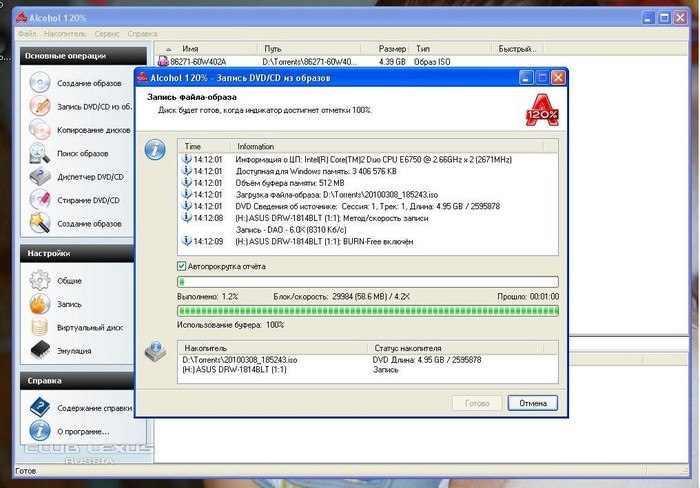Click the Стирание DVD/CD eraser icon
700x488 pixels.
tap(40, 200)
